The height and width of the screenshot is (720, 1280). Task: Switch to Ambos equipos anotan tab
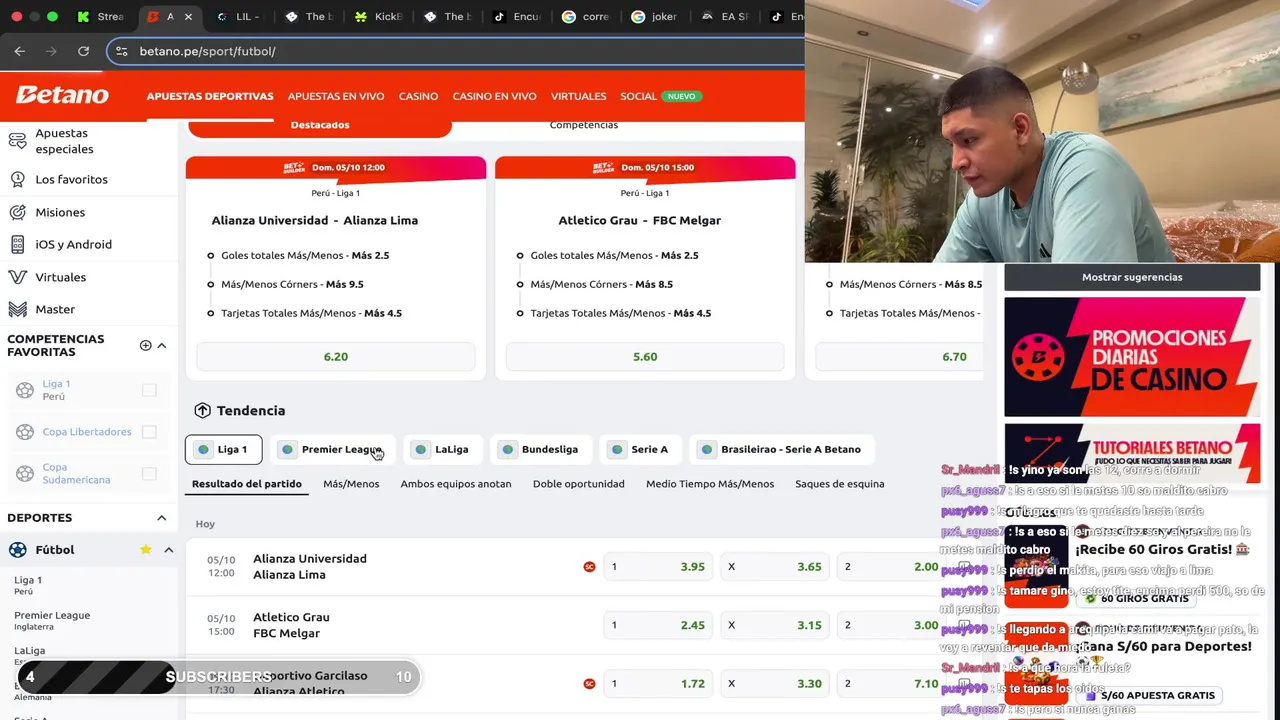point(456,484)
